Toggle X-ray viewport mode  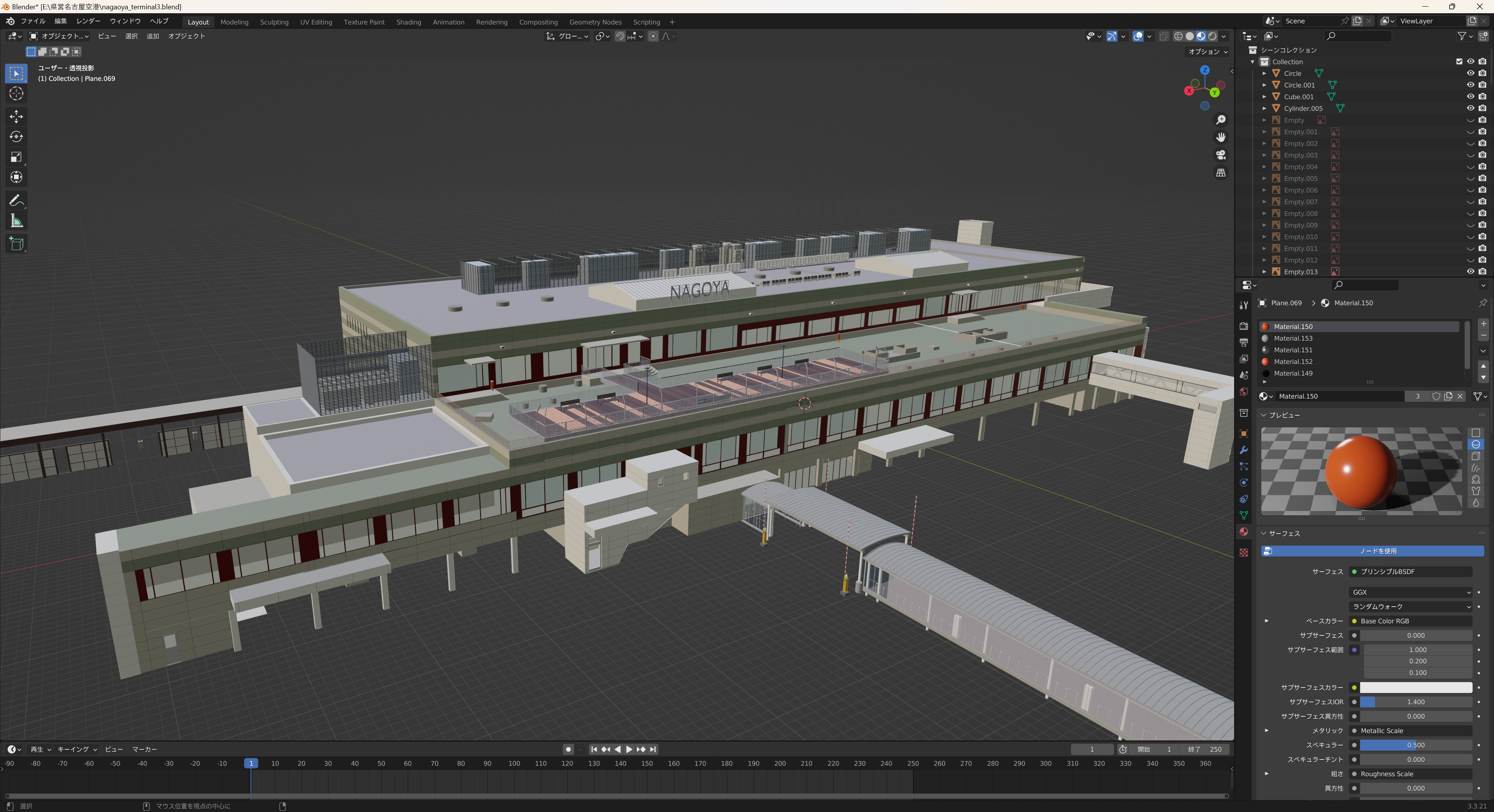pos(1163,36)
